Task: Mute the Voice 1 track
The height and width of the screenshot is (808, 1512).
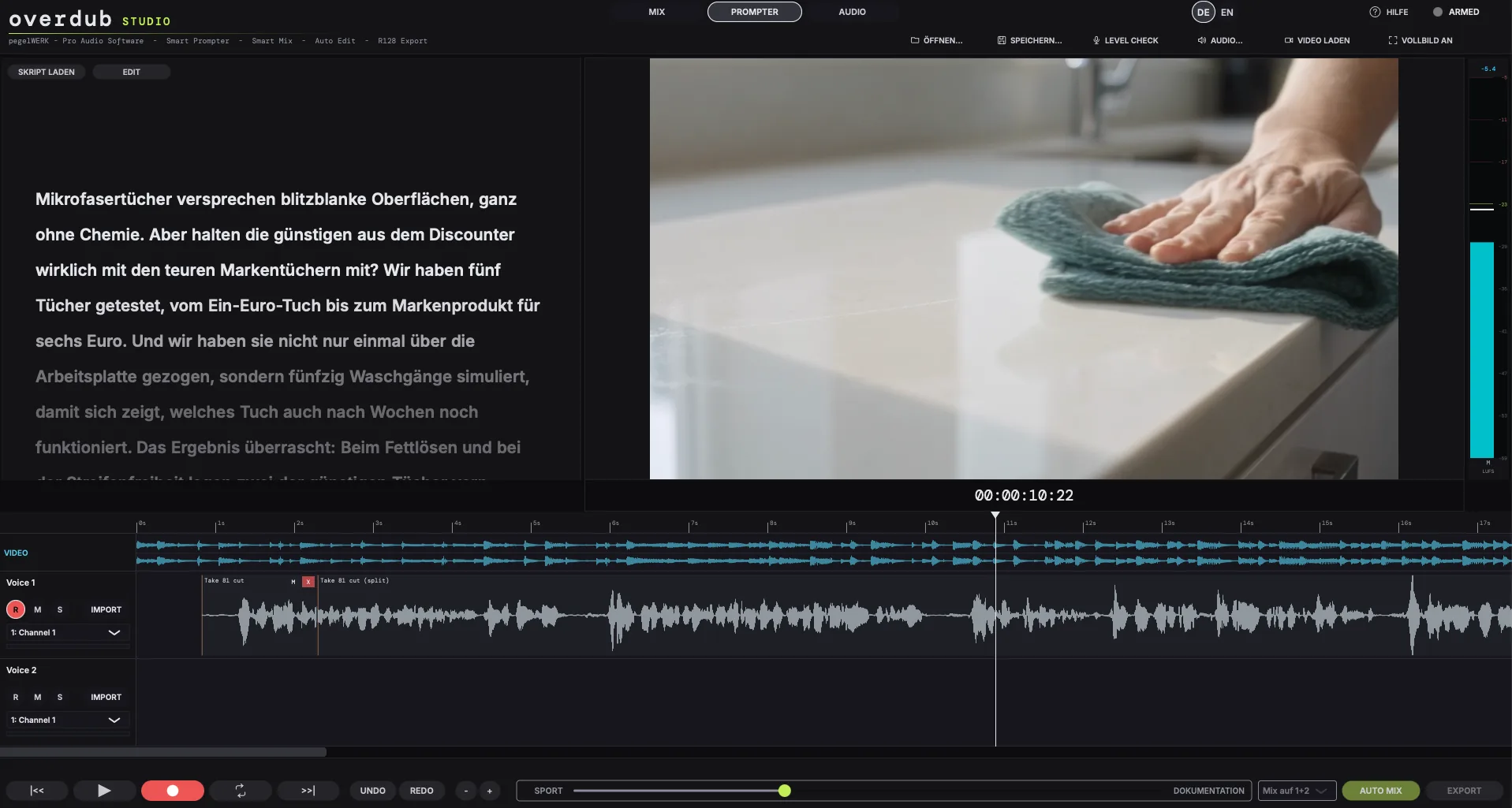Action: coord(37,609)
